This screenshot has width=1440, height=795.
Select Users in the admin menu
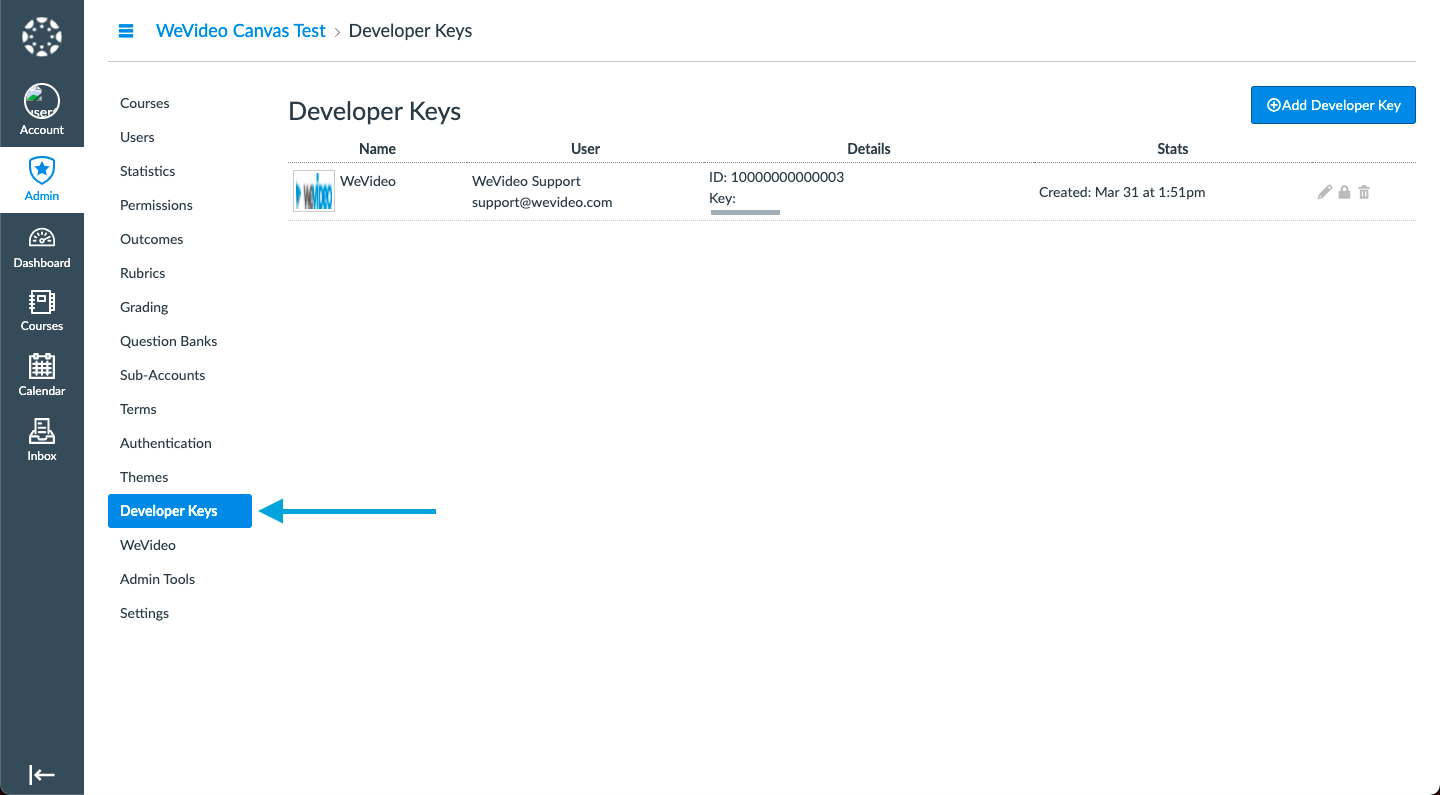(137, 137)
